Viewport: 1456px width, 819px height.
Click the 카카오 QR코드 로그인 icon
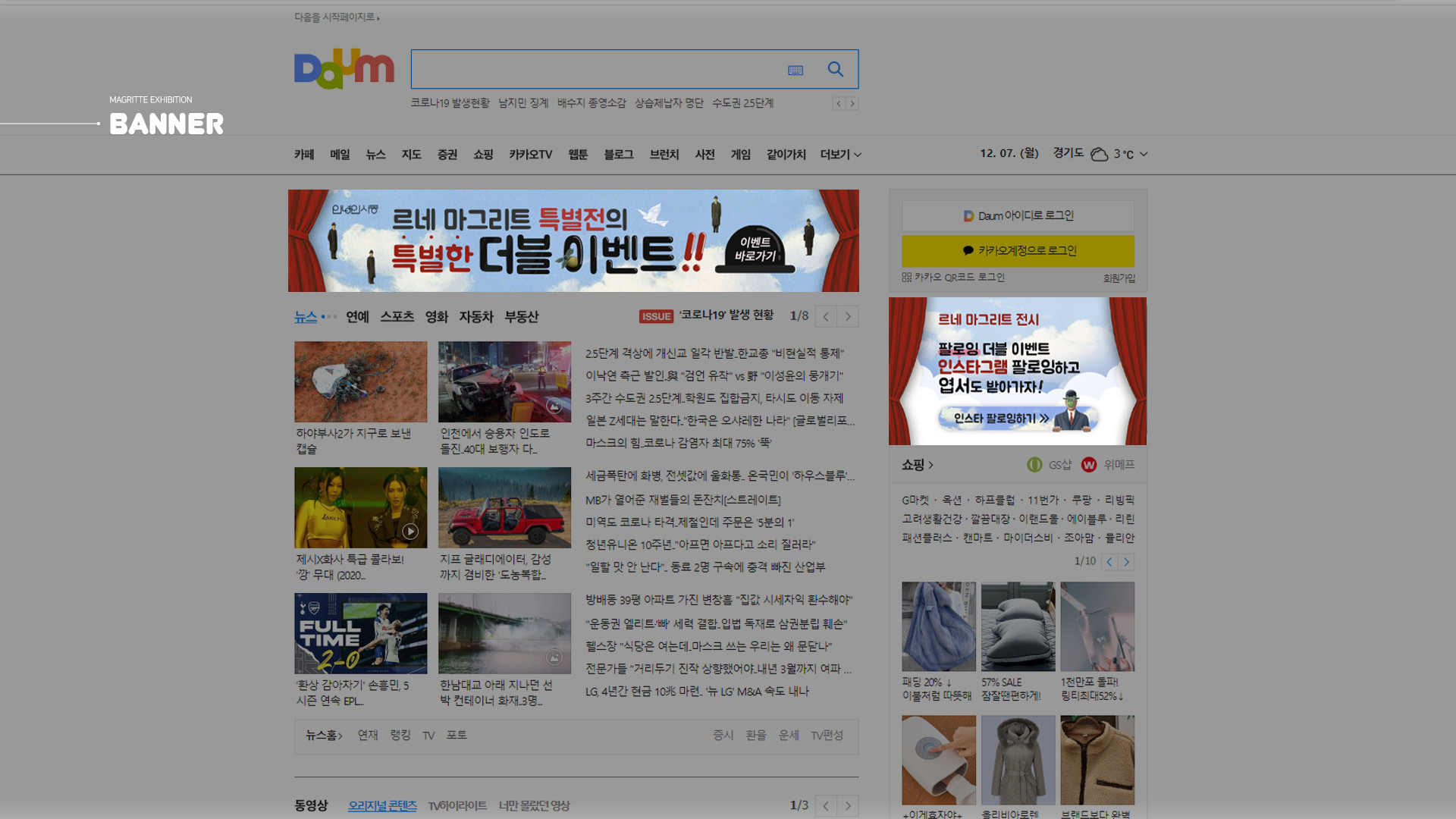click(906, 278)
